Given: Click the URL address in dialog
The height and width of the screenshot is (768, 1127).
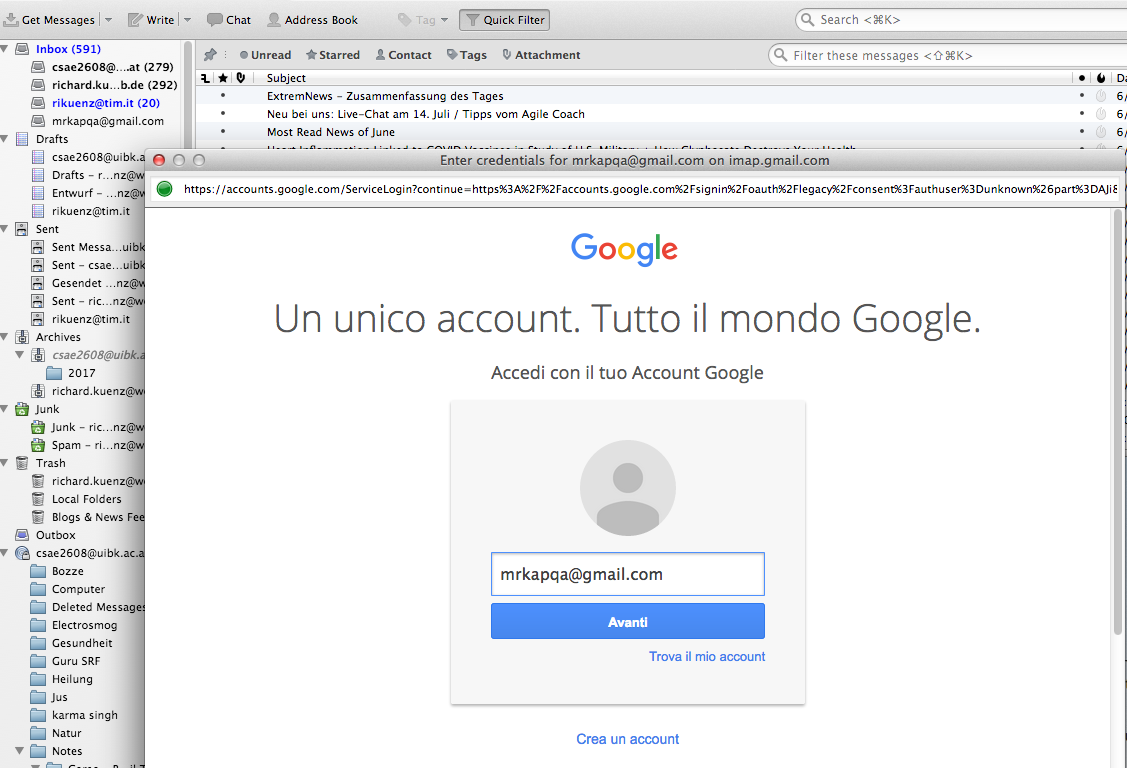Looking at the screenshot, I should 650,189.
